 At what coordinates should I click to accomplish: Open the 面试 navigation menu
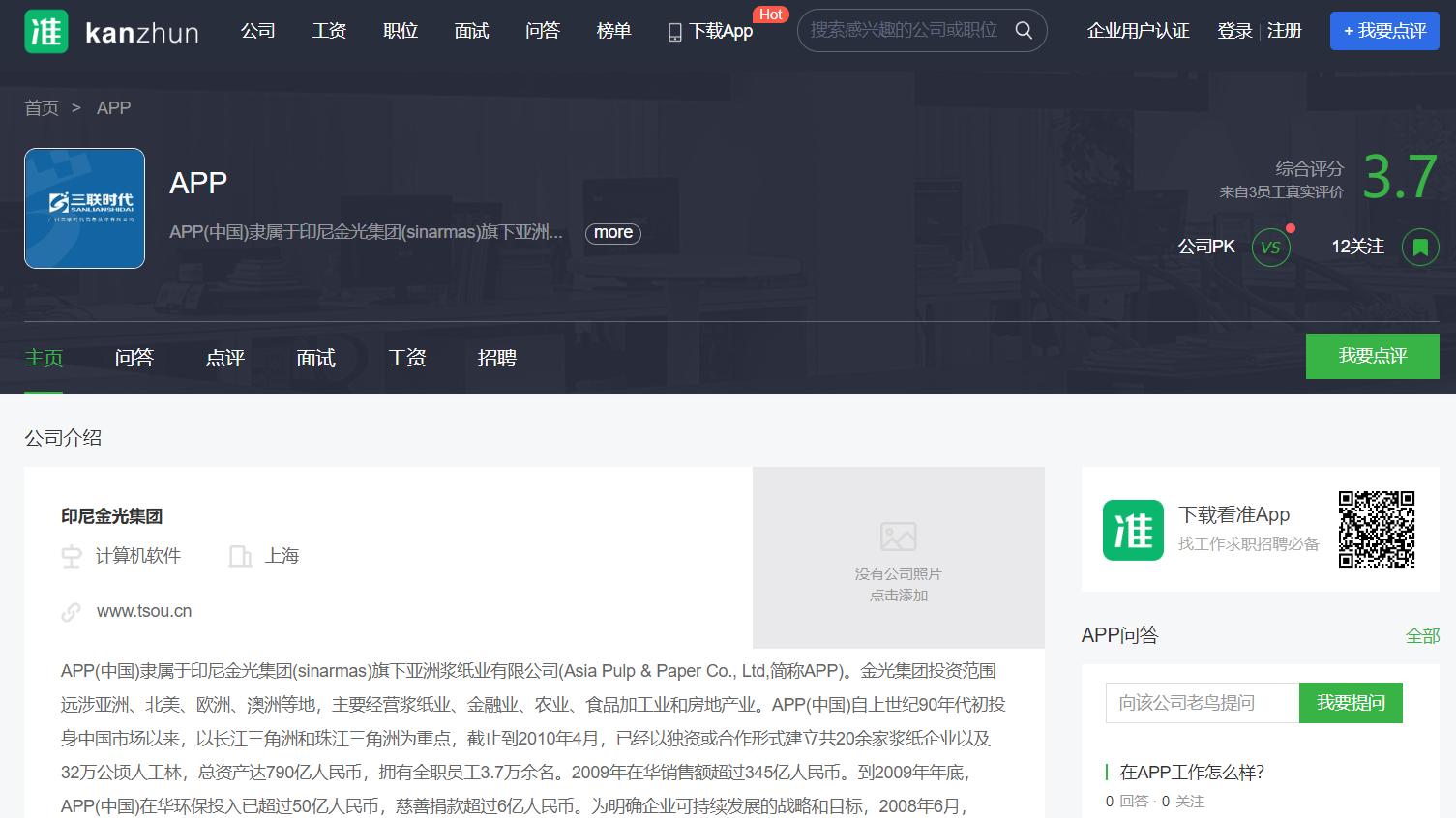471,30
